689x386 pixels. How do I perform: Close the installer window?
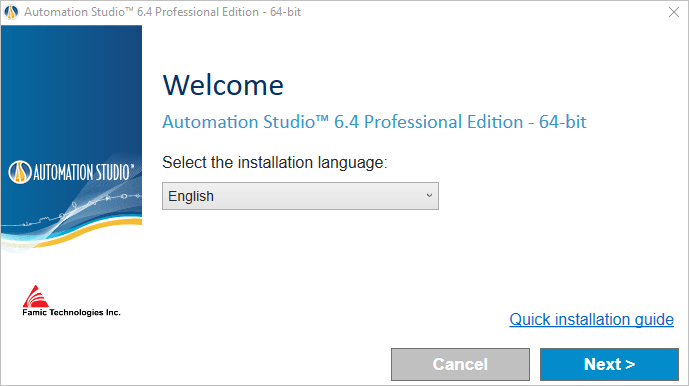(674, 12)
